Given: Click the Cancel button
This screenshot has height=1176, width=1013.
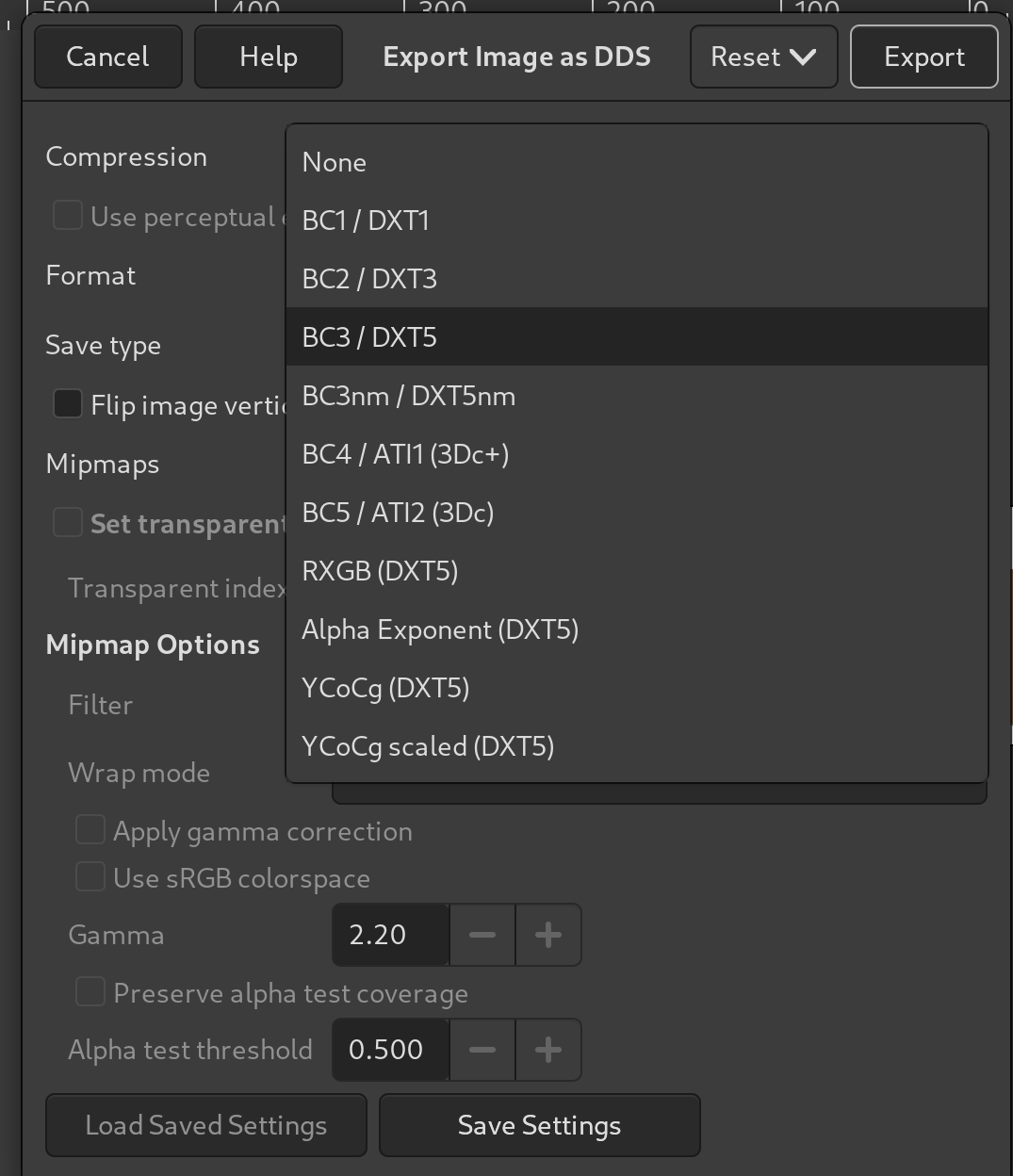Looking at the screenshot, I should coord(107,57).
